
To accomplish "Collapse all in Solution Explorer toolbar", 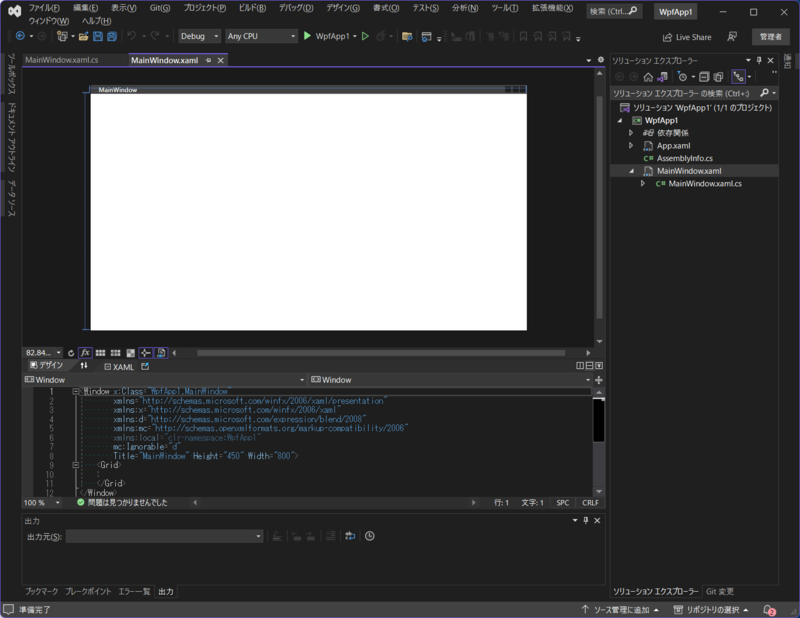I will [704, 77].
